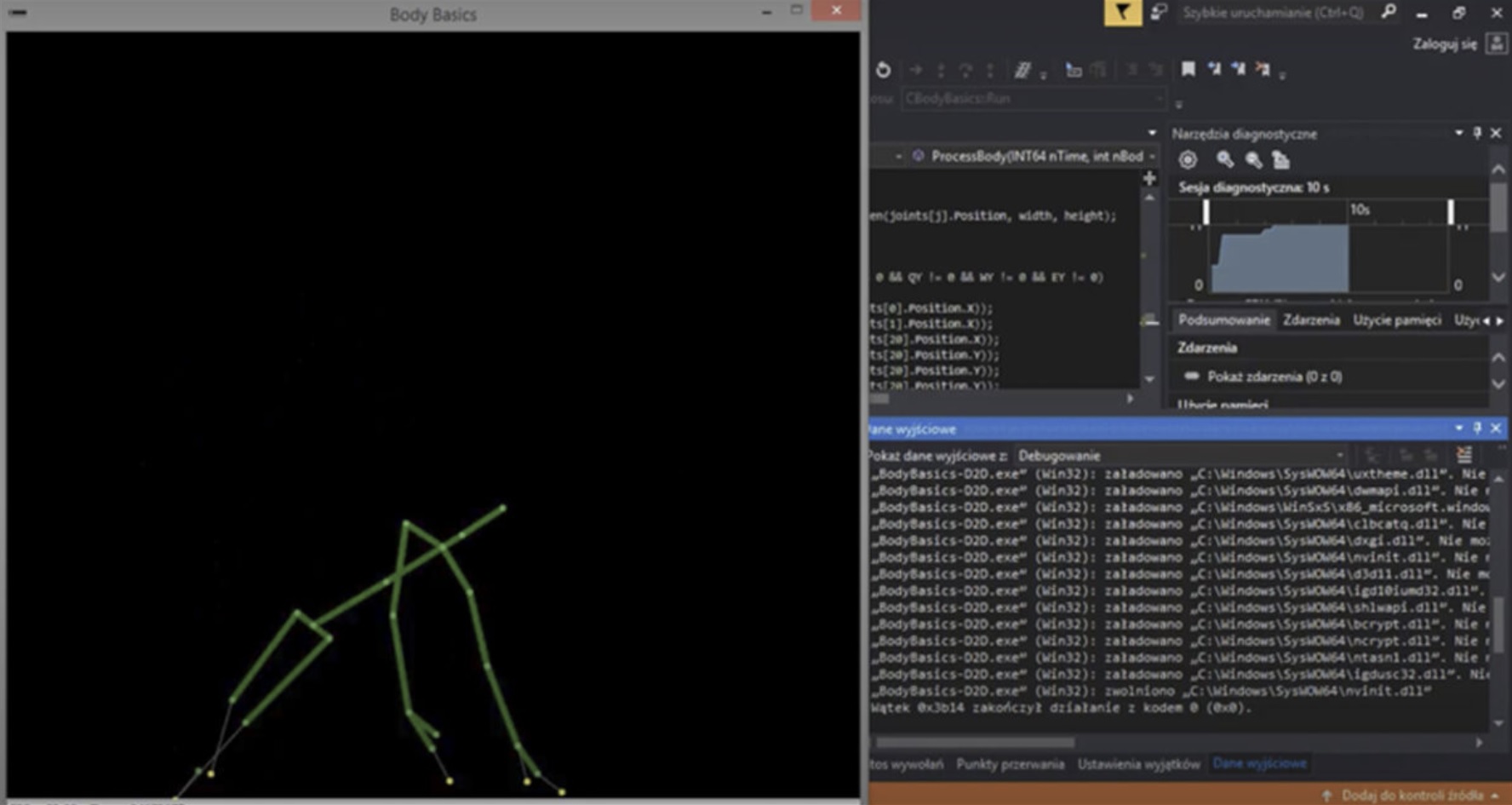Viewport: 1512px width, 805px height.
Task: Click the zoom out magnifier in diagnostics
Action: click(x=1253, y=159)
